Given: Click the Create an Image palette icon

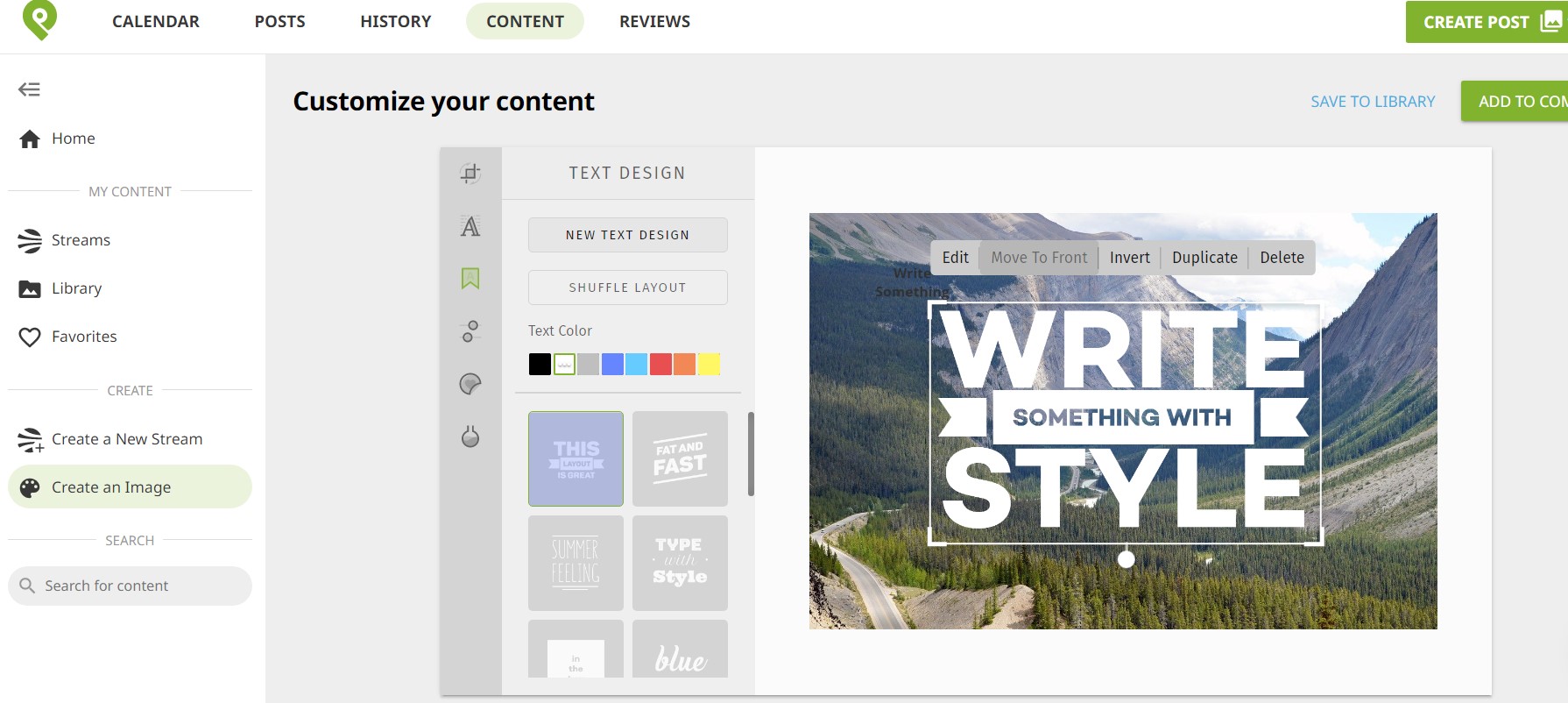Looking at the screenshot, I should [x=30, y=488].
